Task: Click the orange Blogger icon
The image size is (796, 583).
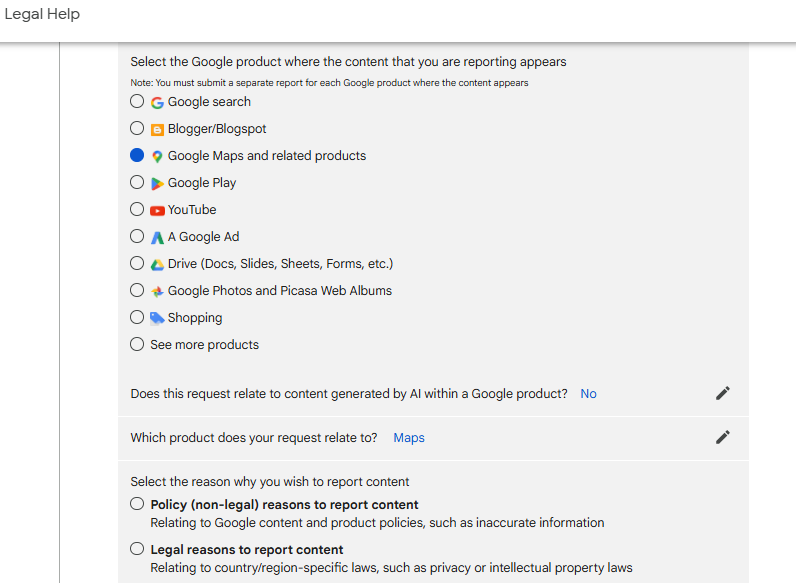Action: (x=157, y=130)
